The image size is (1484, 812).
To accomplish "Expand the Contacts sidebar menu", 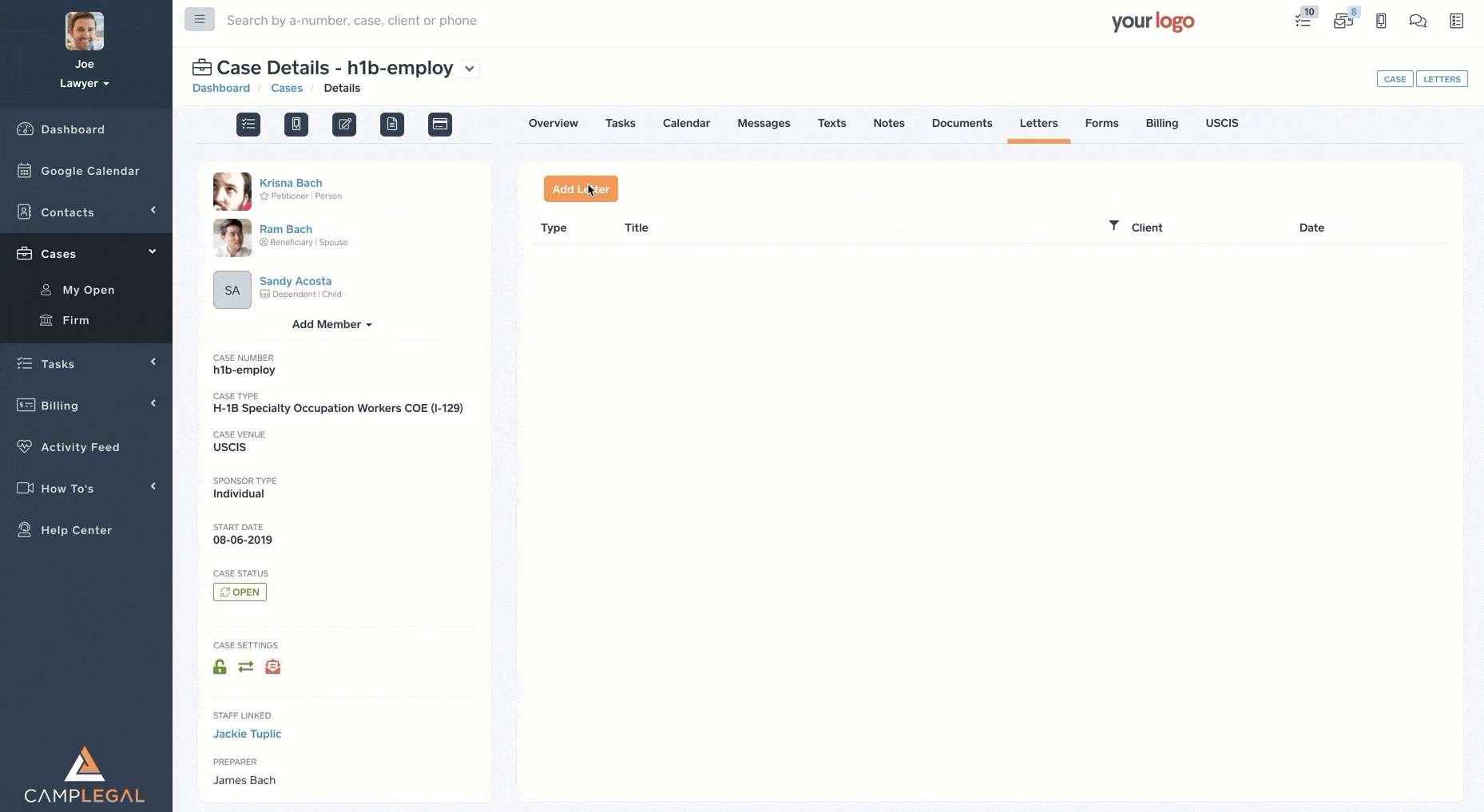I will pos(85,212).
